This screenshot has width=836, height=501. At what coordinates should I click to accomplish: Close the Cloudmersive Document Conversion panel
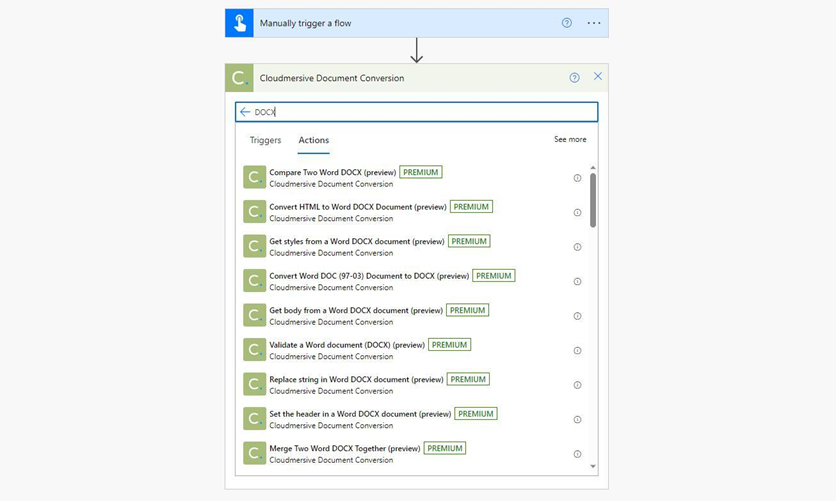tap(598, 77)
